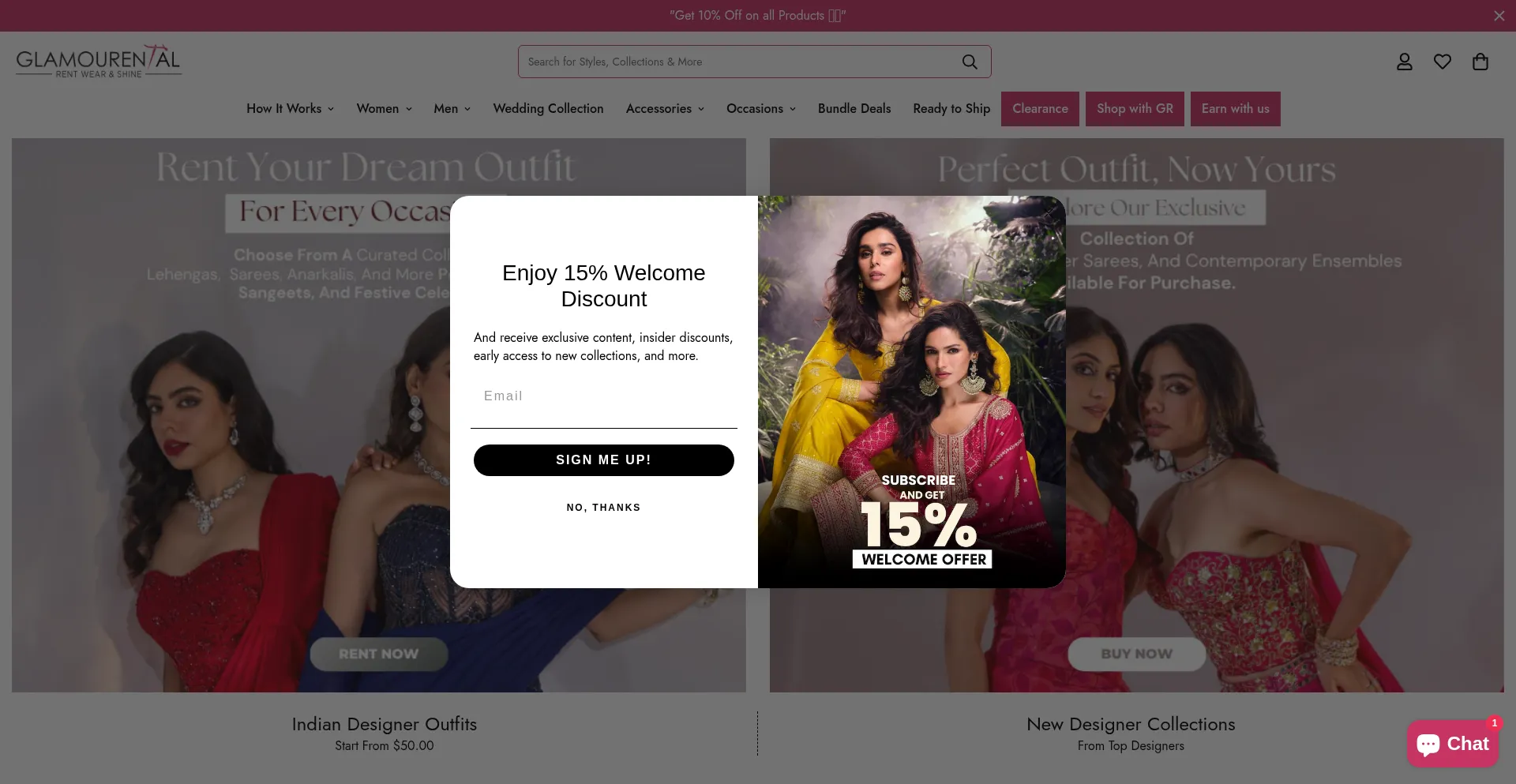
Task: Expand the How It Works menu
Action: pyautogui.click(x=290, y=109)
